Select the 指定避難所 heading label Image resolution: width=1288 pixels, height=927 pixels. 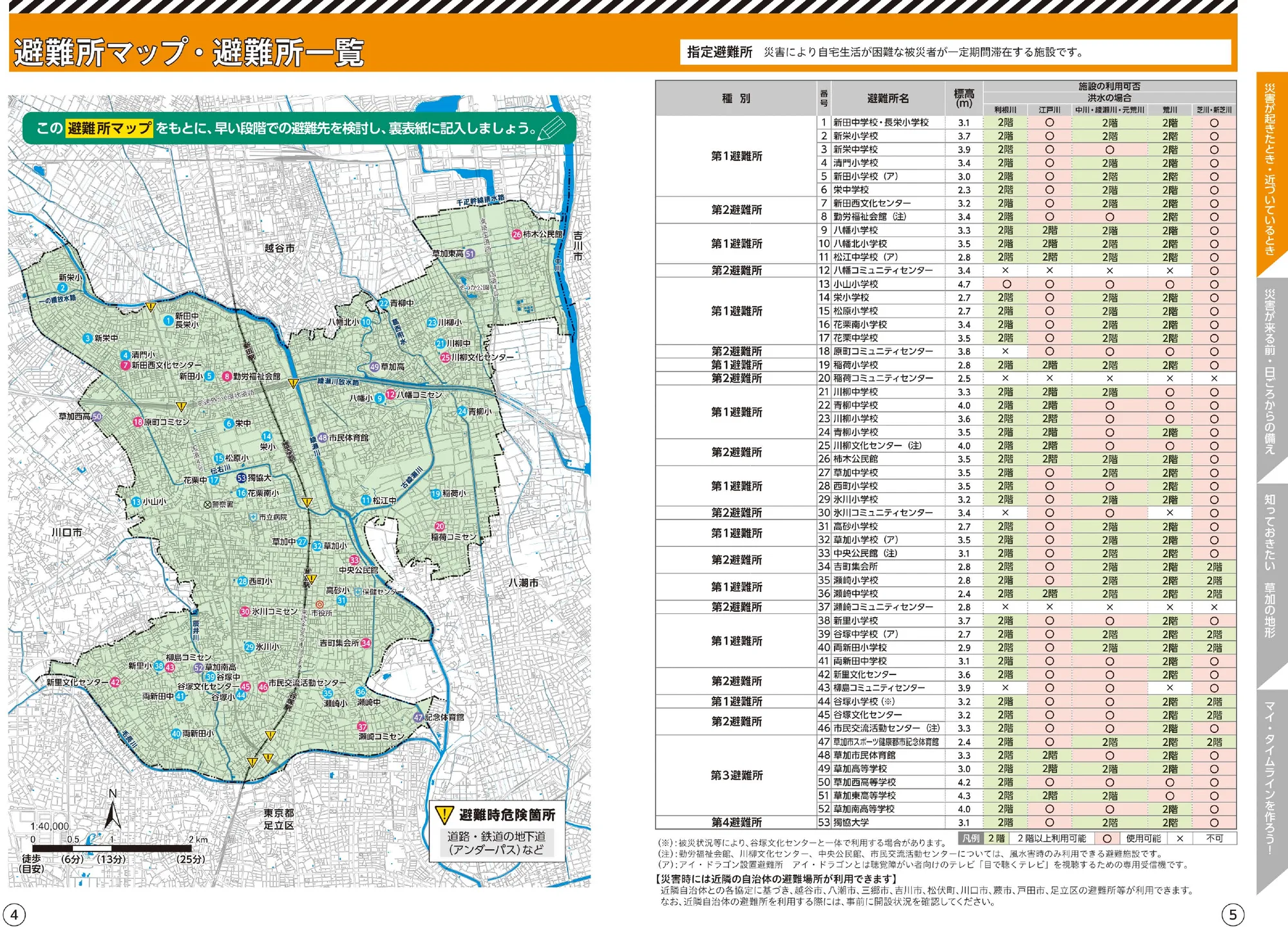[719, 52]
